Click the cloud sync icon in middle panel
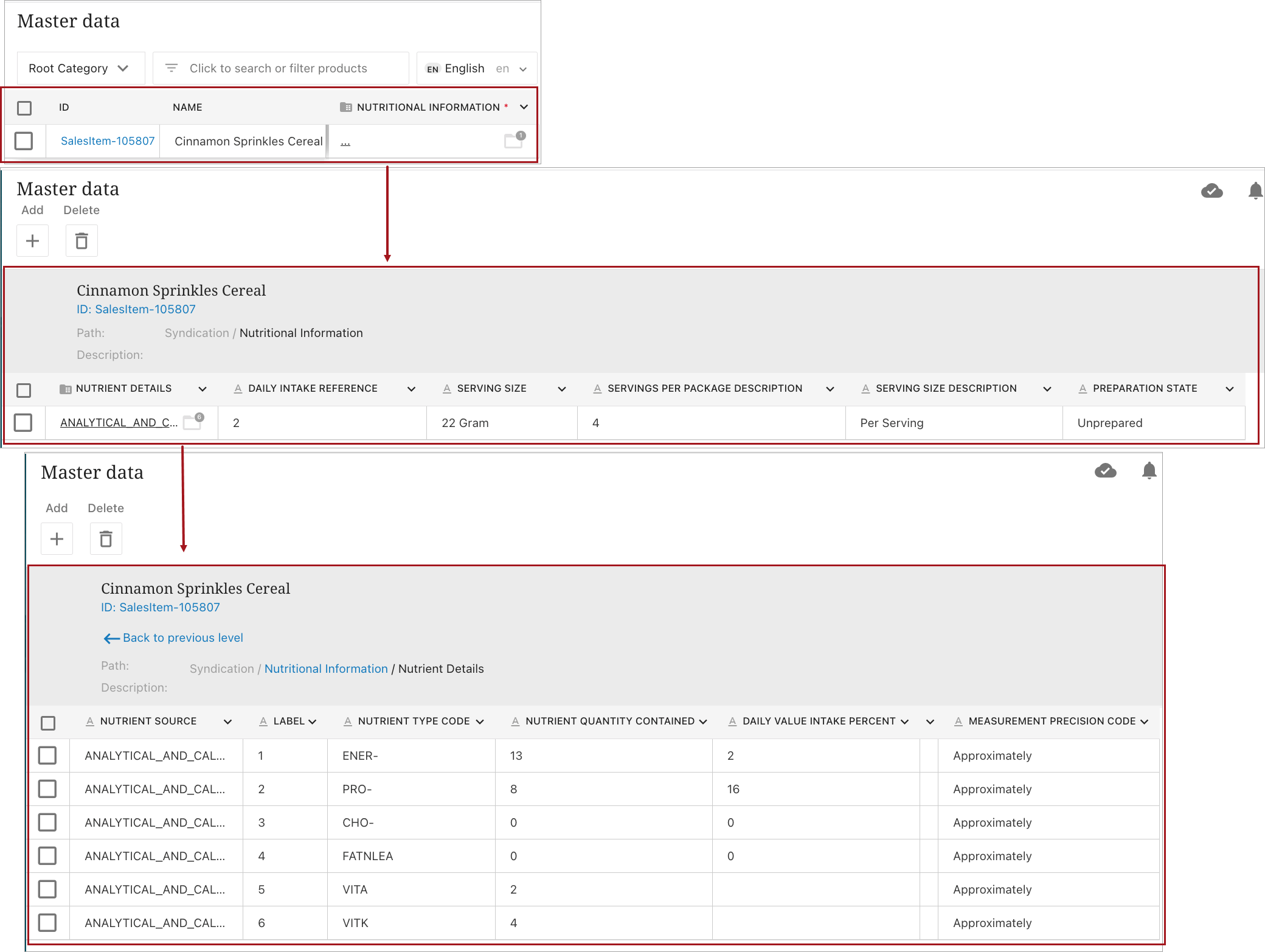 pos(1211,191)
